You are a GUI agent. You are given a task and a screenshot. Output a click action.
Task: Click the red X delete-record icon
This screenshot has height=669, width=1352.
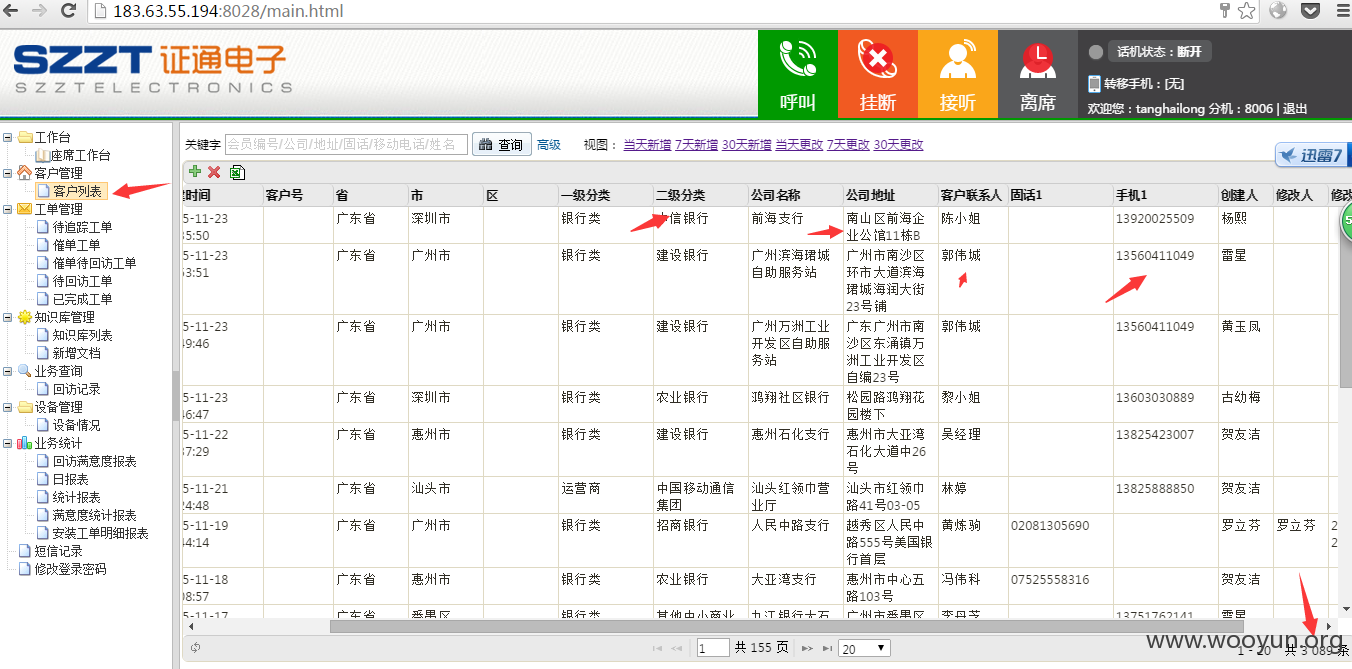click(214, 172)
